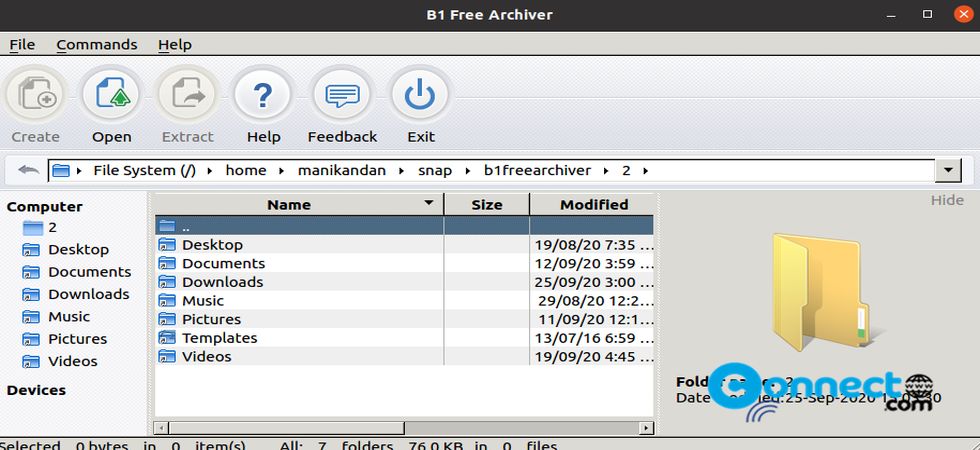Expand the arrow after 2 in path
Viewport: 980px width, 450px height.
pos(645,171)
